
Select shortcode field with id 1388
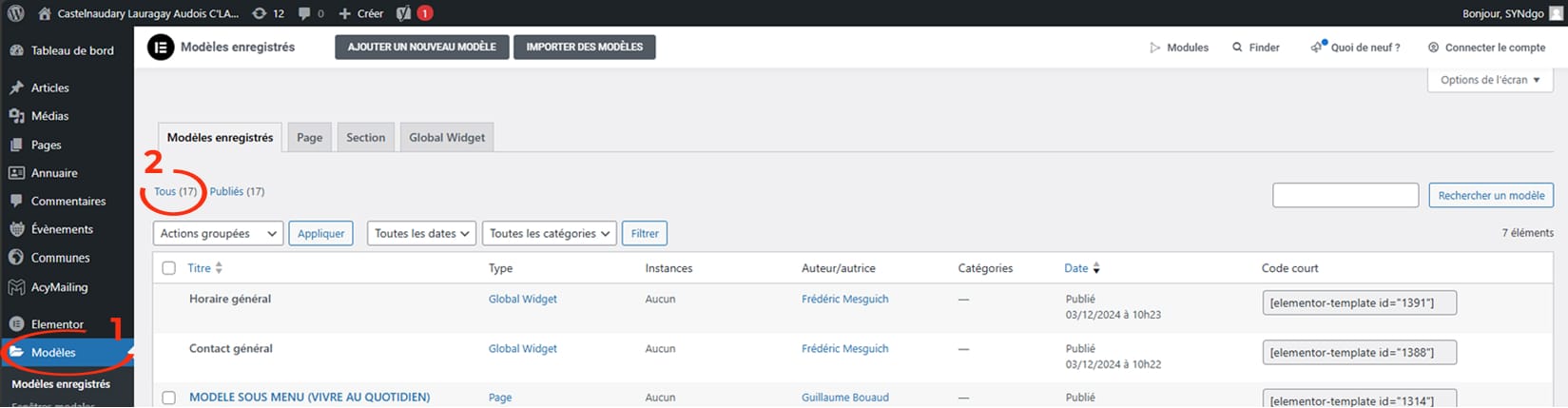(1360, 352)
